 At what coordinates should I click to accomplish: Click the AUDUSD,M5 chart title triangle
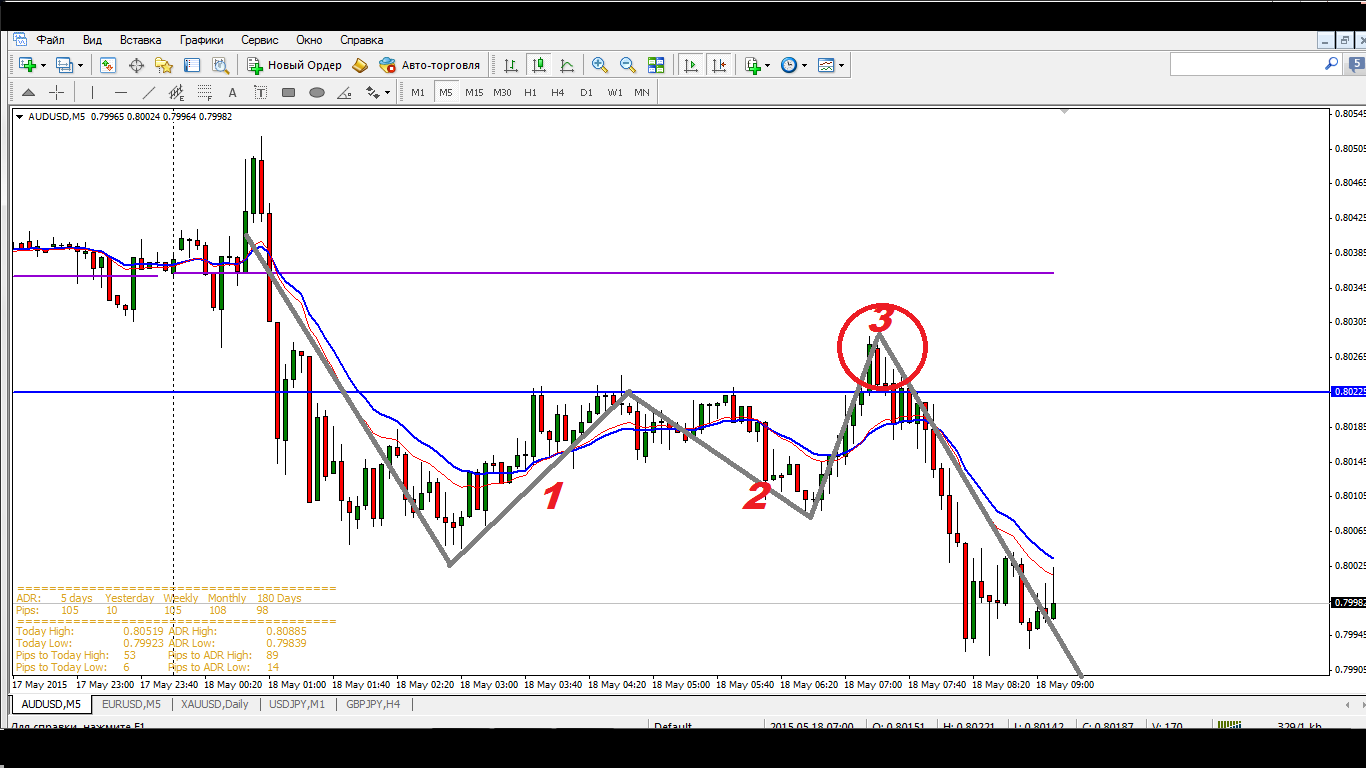21,117
